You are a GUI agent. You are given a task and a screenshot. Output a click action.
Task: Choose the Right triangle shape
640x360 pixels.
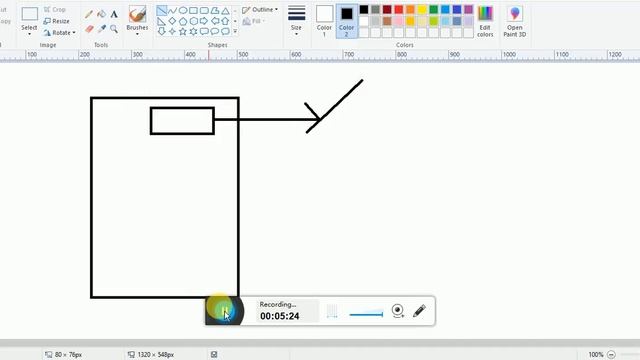pyautogui.click(x=162, y=21)
